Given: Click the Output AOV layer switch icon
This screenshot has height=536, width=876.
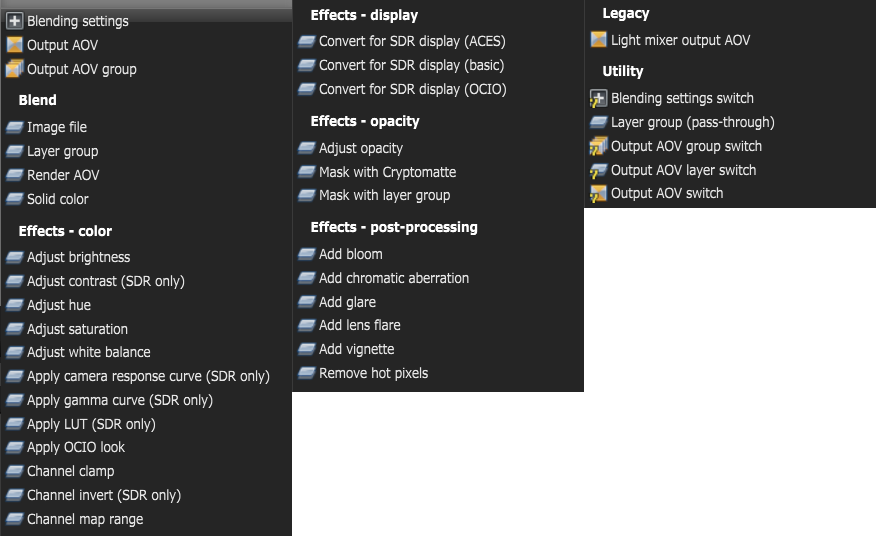Looking at the screenshot, I should point(598,170).
